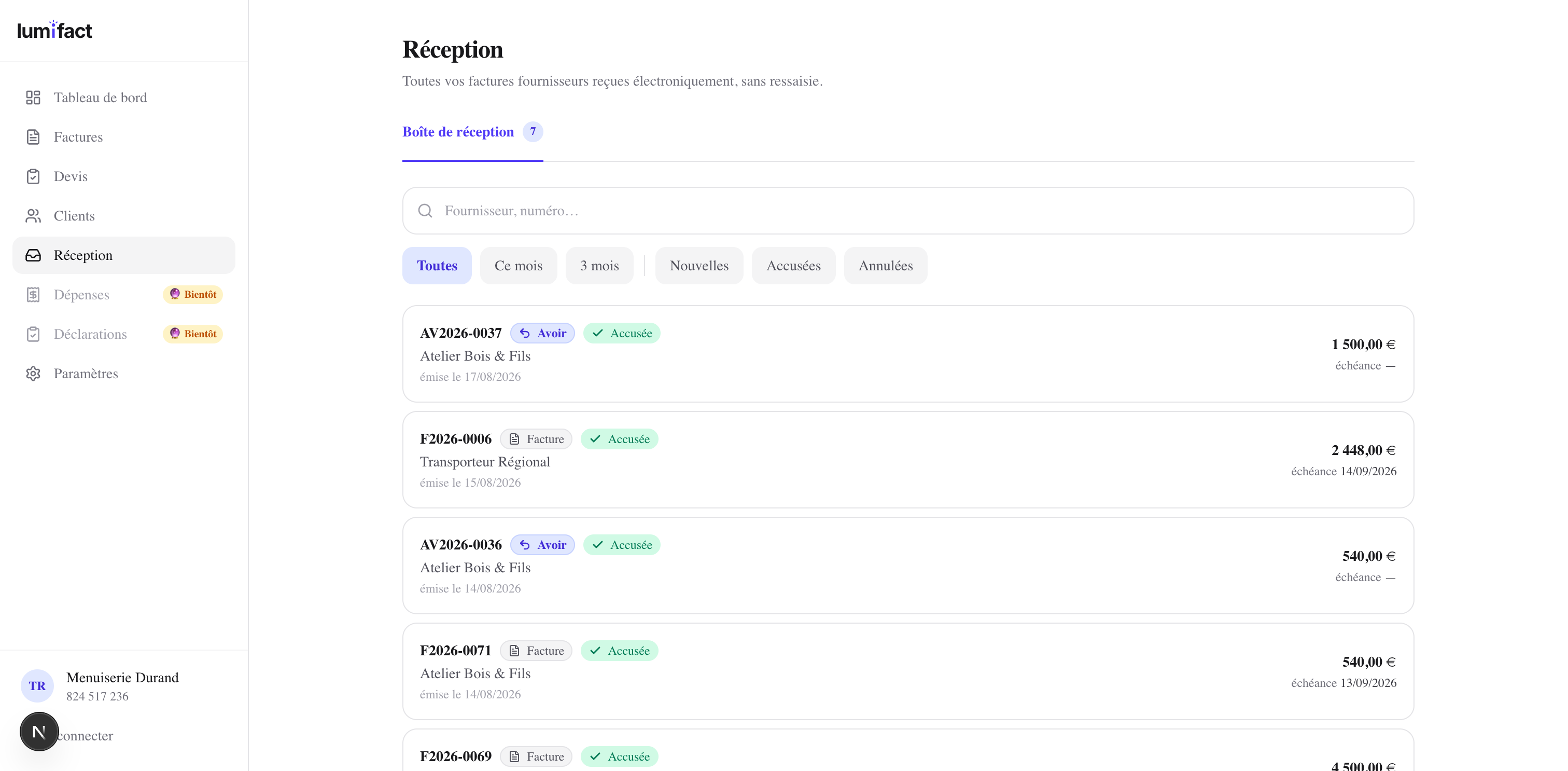Screen dimensions: 1568x771
Task: Click the Accusée badge on F2026-0006
Action: tap(619, 439)
